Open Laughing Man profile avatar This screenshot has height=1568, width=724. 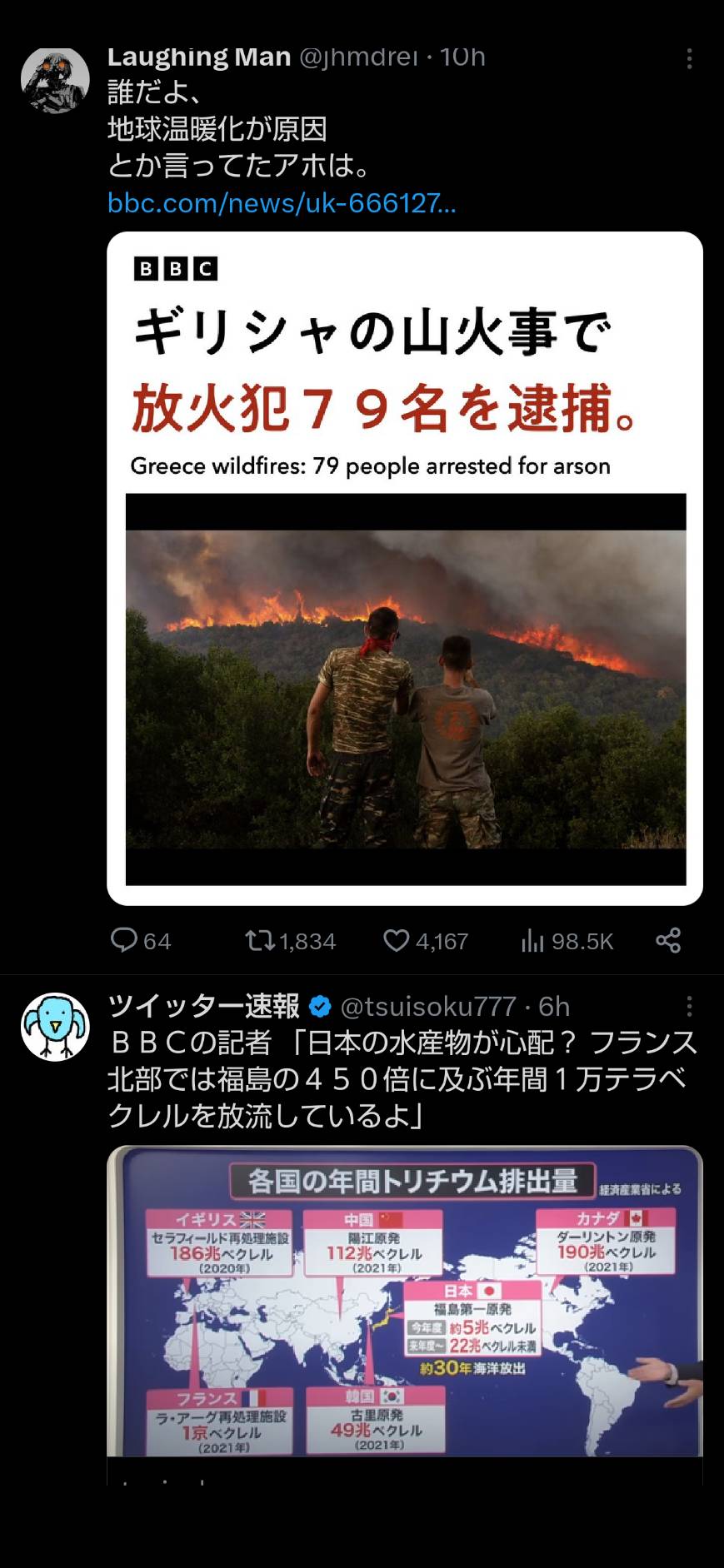(55, 79)
